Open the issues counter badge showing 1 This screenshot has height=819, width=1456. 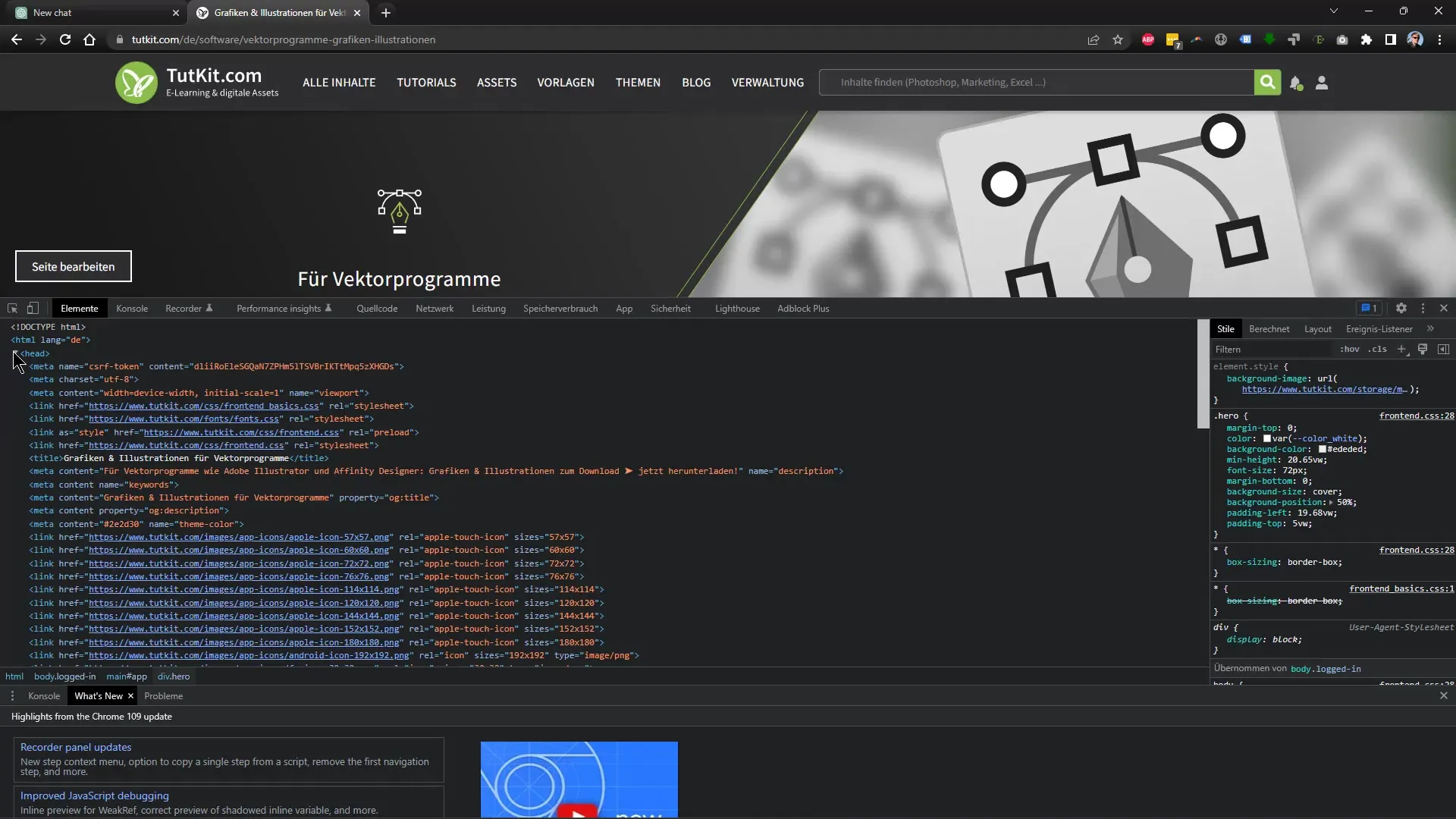point(1369,309)
